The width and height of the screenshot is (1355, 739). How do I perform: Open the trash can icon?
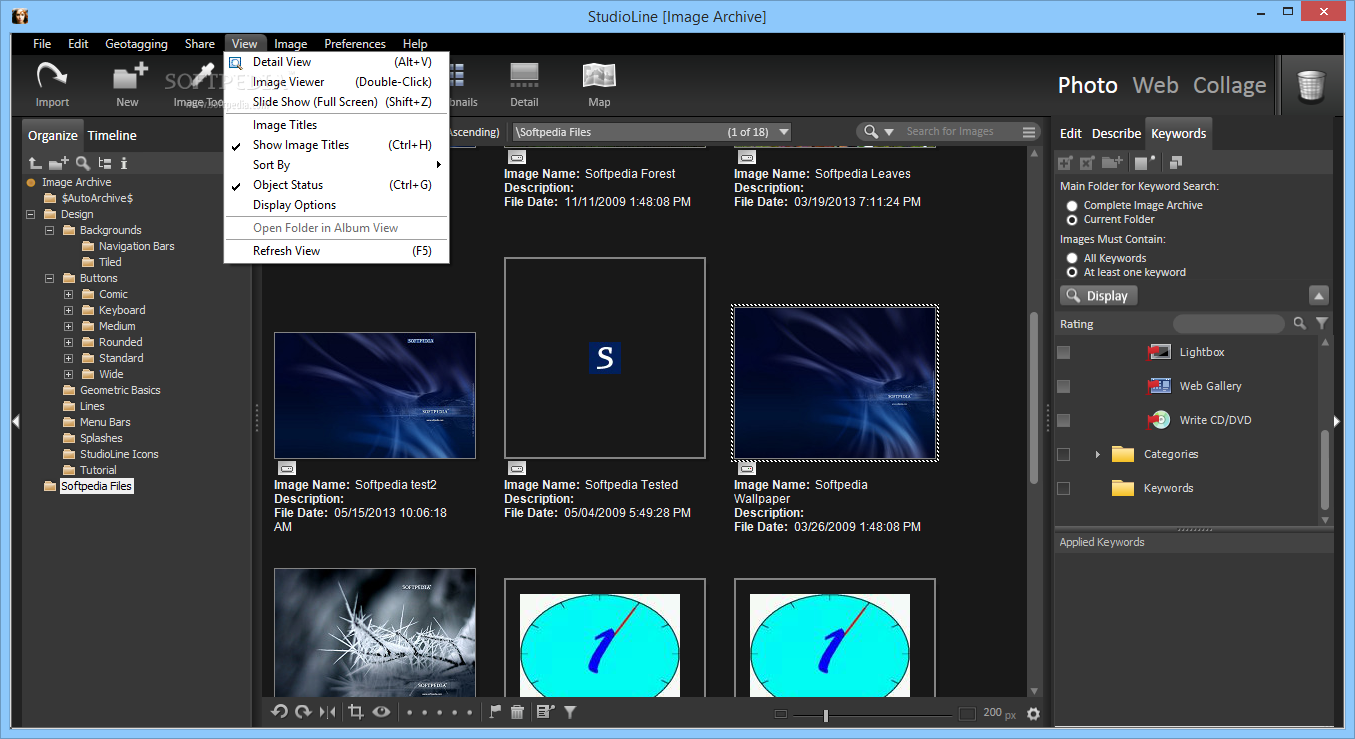click(1311, 86)
